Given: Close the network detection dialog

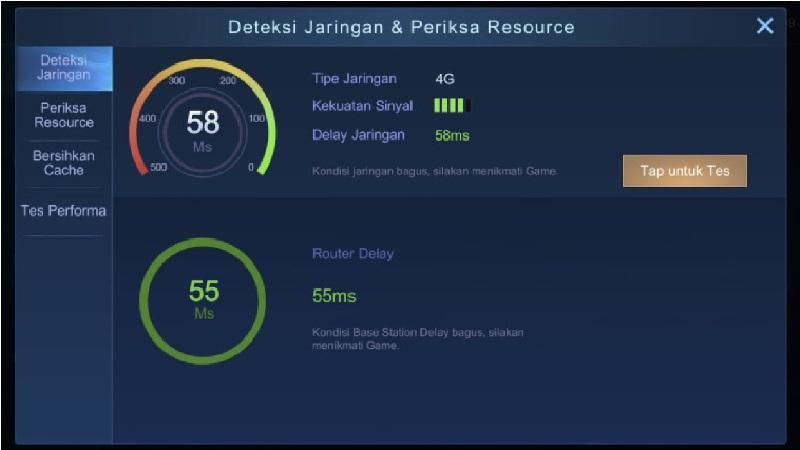Looking at the screenshot, I should [765, 26].
